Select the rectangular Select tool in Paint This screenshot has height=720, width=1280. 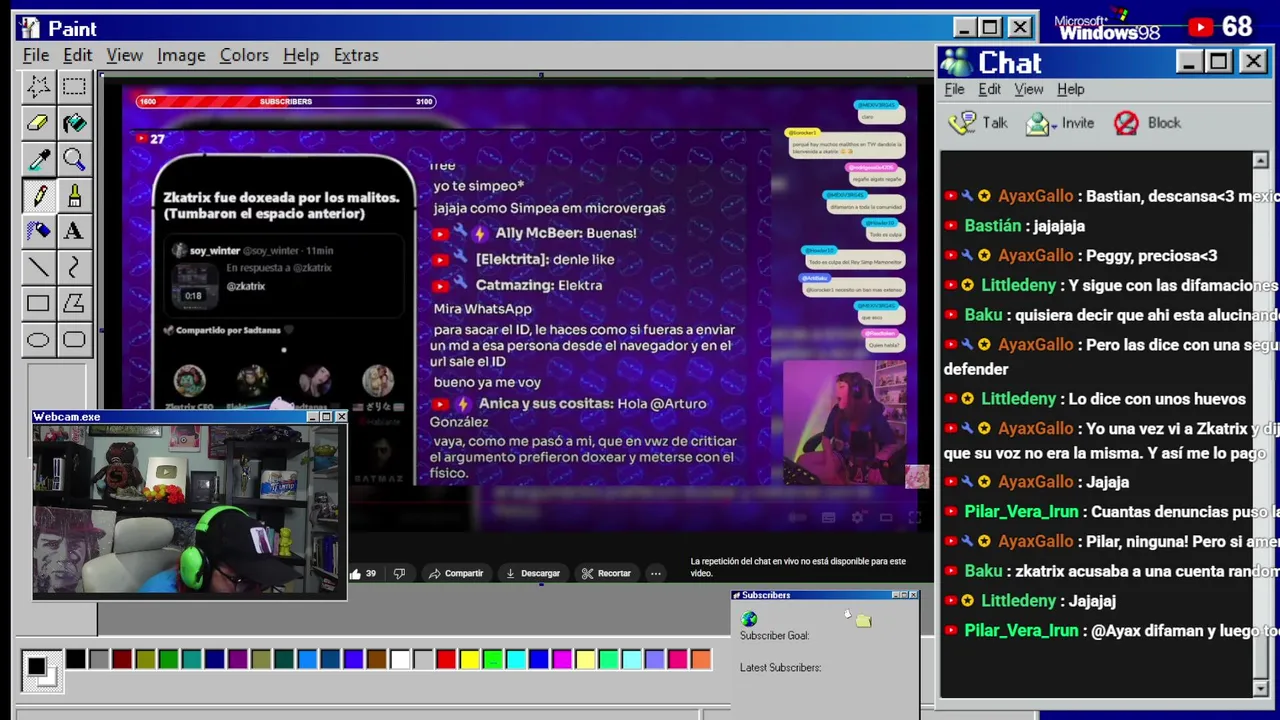pyautogui.click(x=74, y=87)
